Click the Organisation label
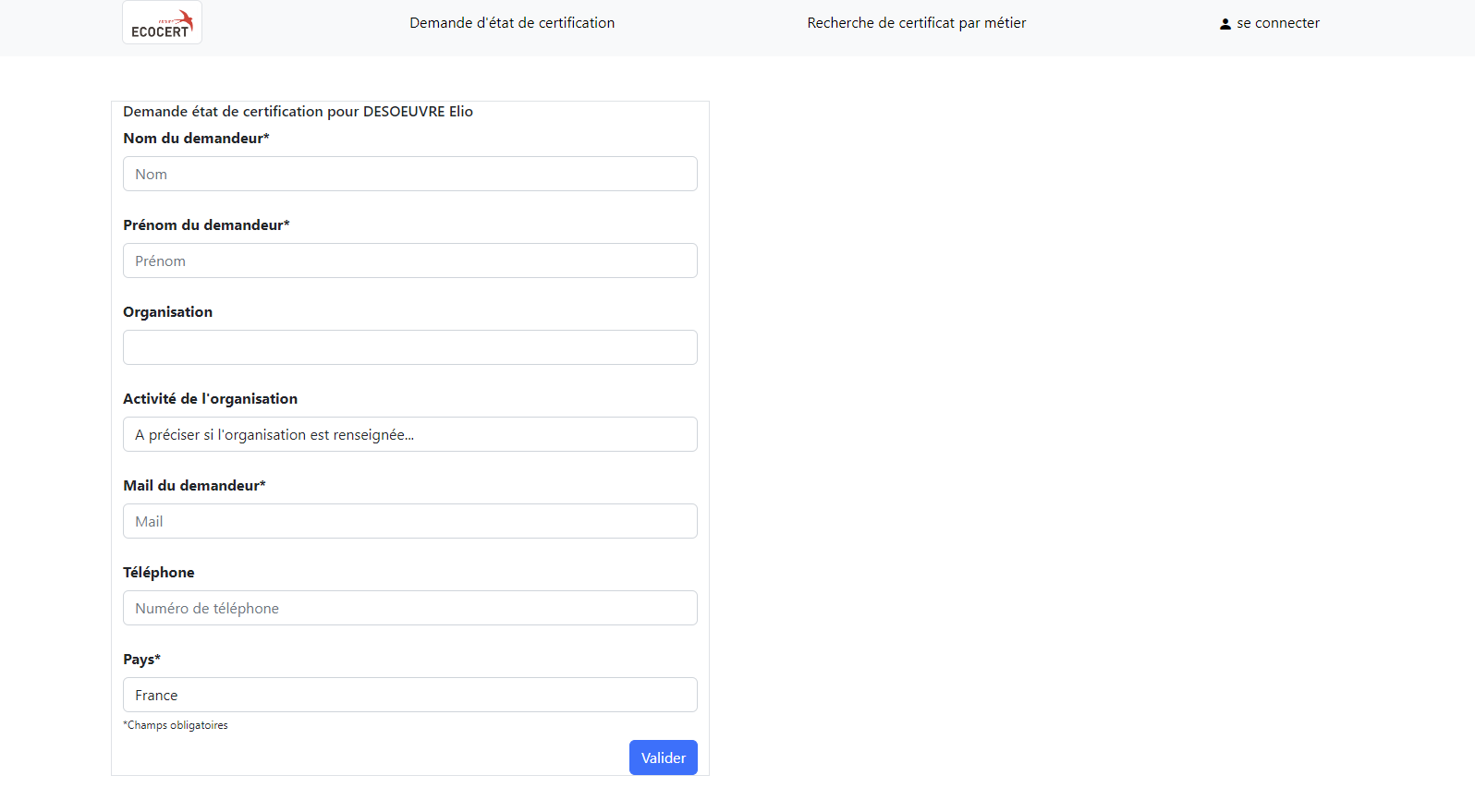The image size is (1475, 812). click(x=167, y=312)
